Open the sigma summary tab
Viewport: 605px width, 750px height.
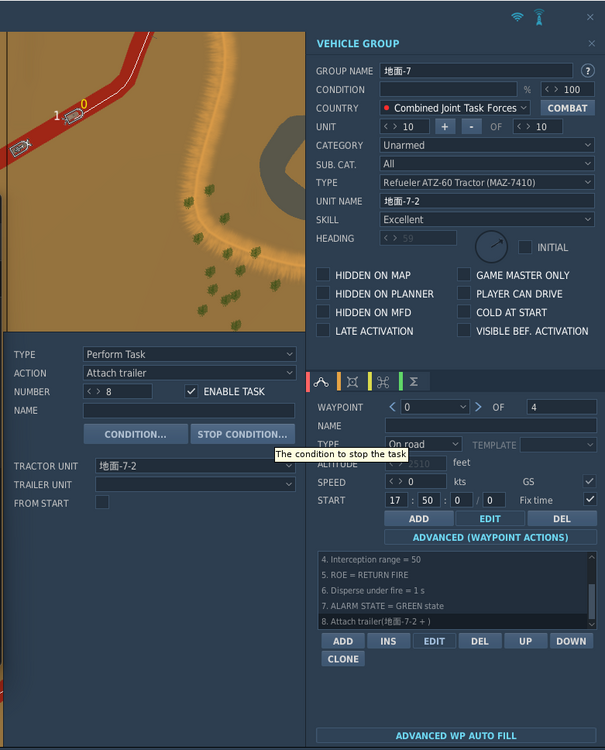(x=414, y=382)
